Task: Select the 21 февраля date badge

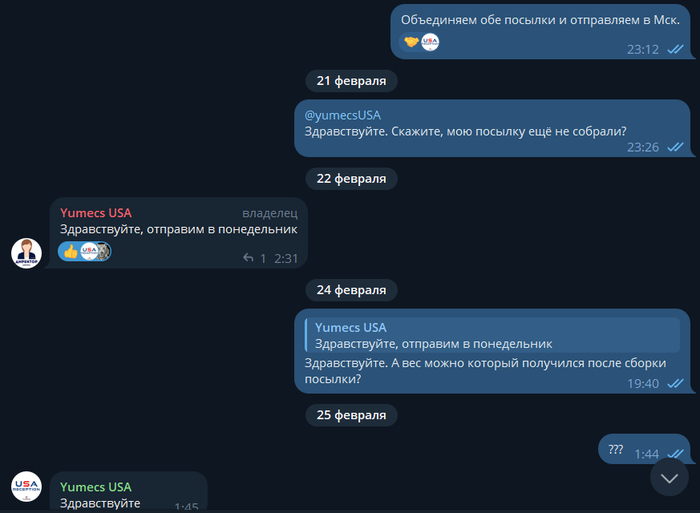Action: (351, 81)
